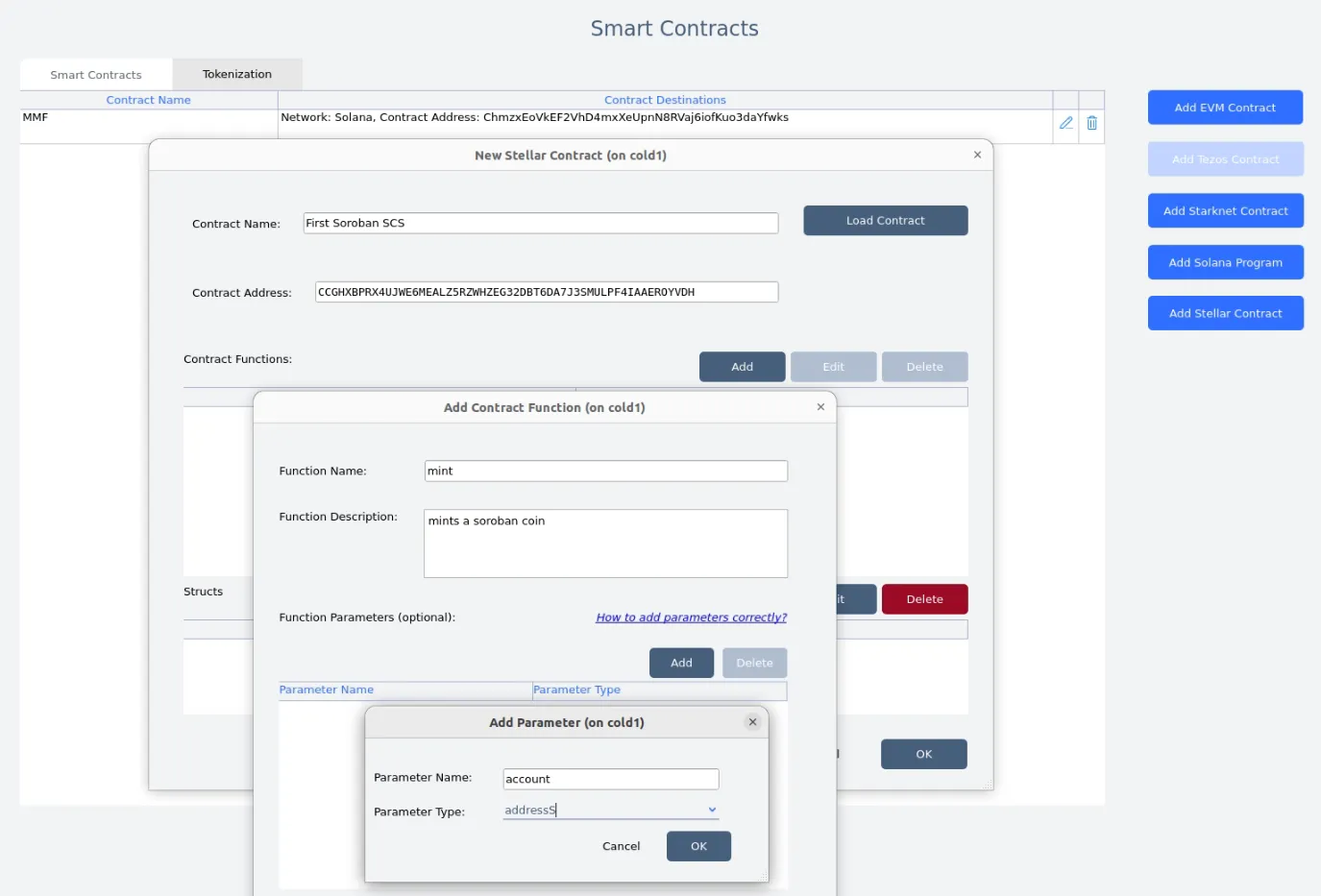Screen dimensions: 1321x896
Task: Click the Add EVM Contract button
Action: (x=1225, y=108)
